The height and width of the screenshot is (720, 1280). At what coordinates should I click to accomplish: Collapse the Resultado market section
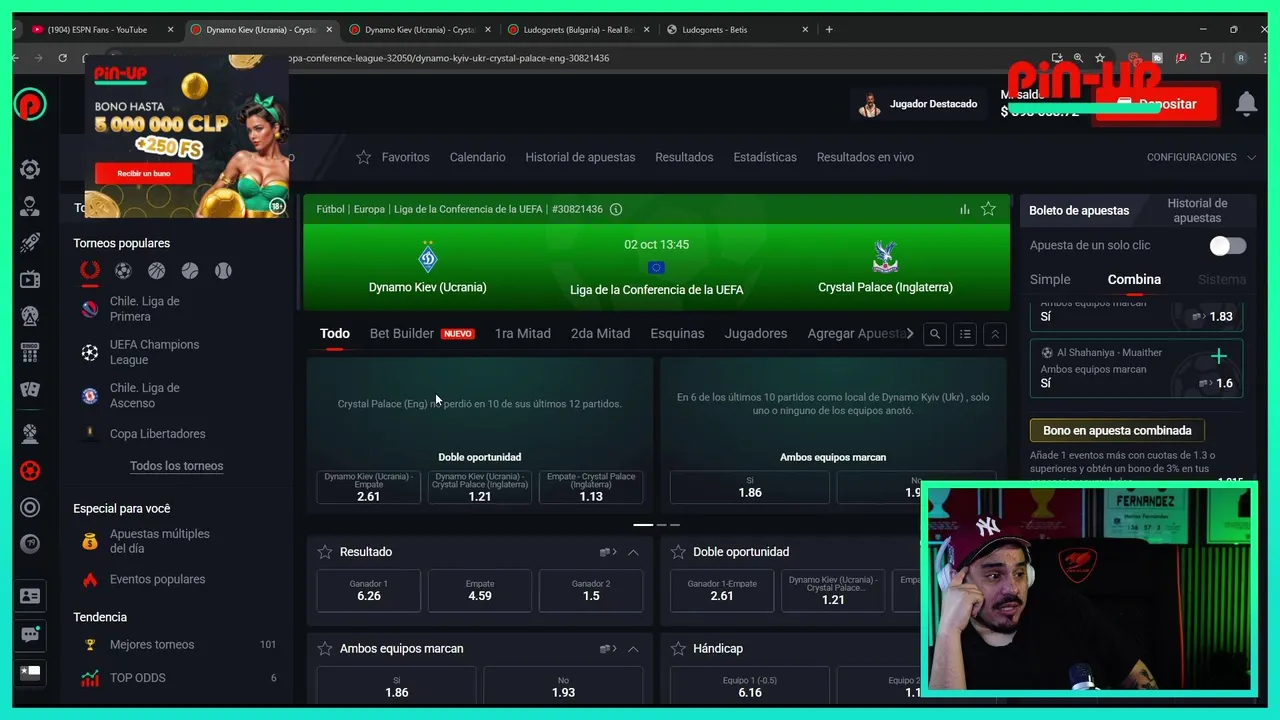pos(633,552)
